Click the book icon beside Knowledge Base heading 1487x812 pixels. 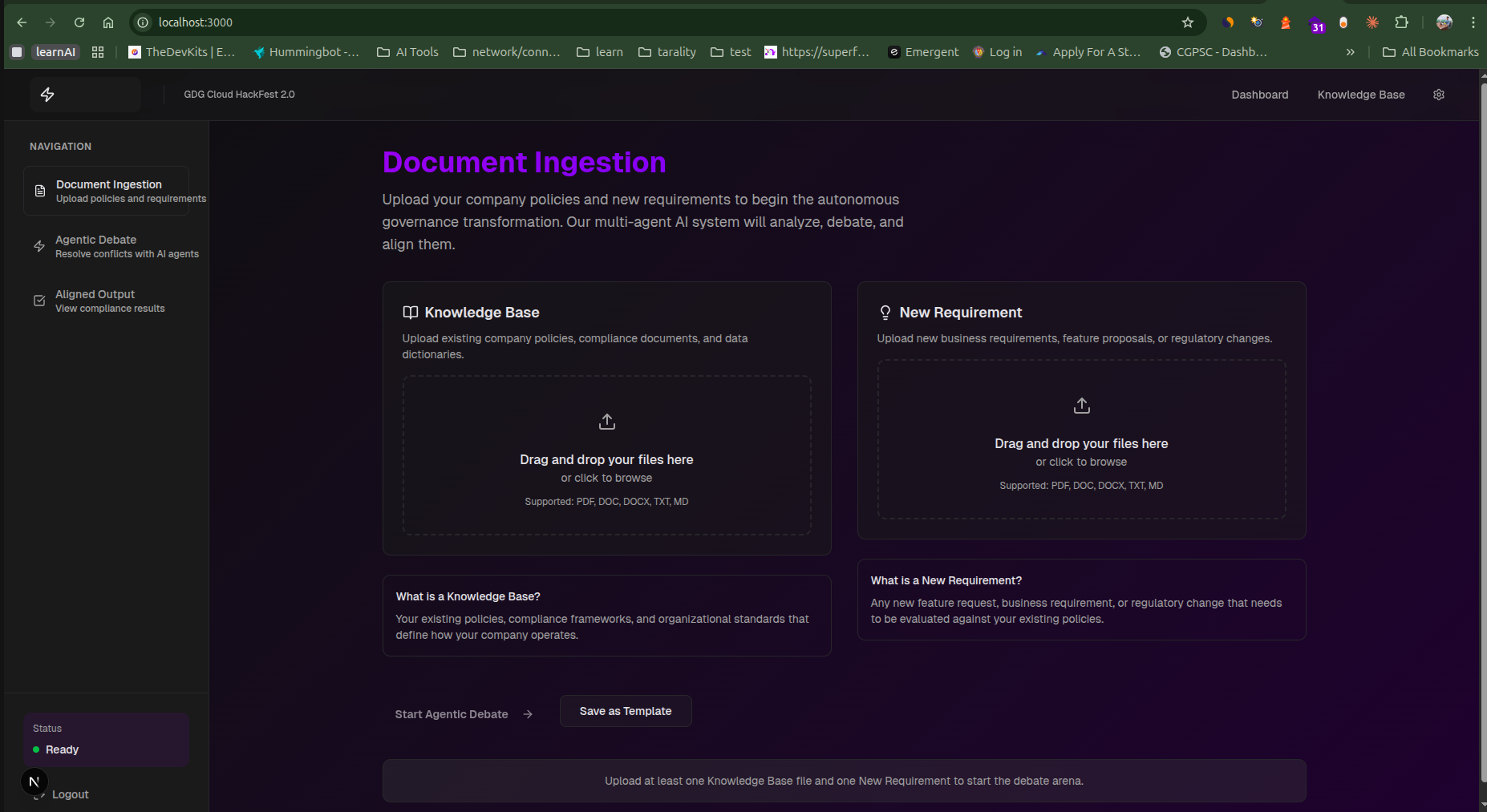(x=411, y=313)
